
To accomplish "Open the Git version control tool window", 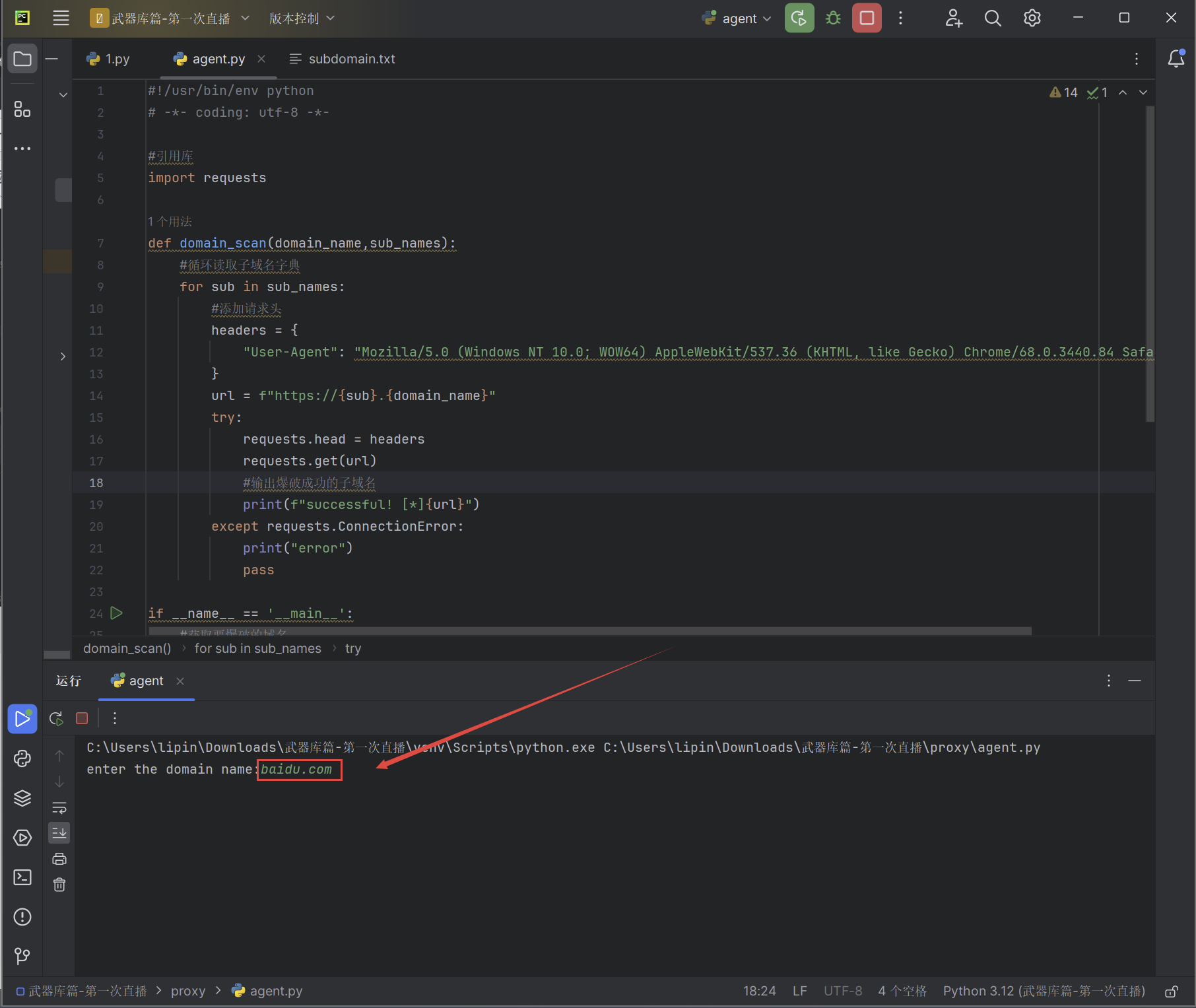I will point(22,956).
